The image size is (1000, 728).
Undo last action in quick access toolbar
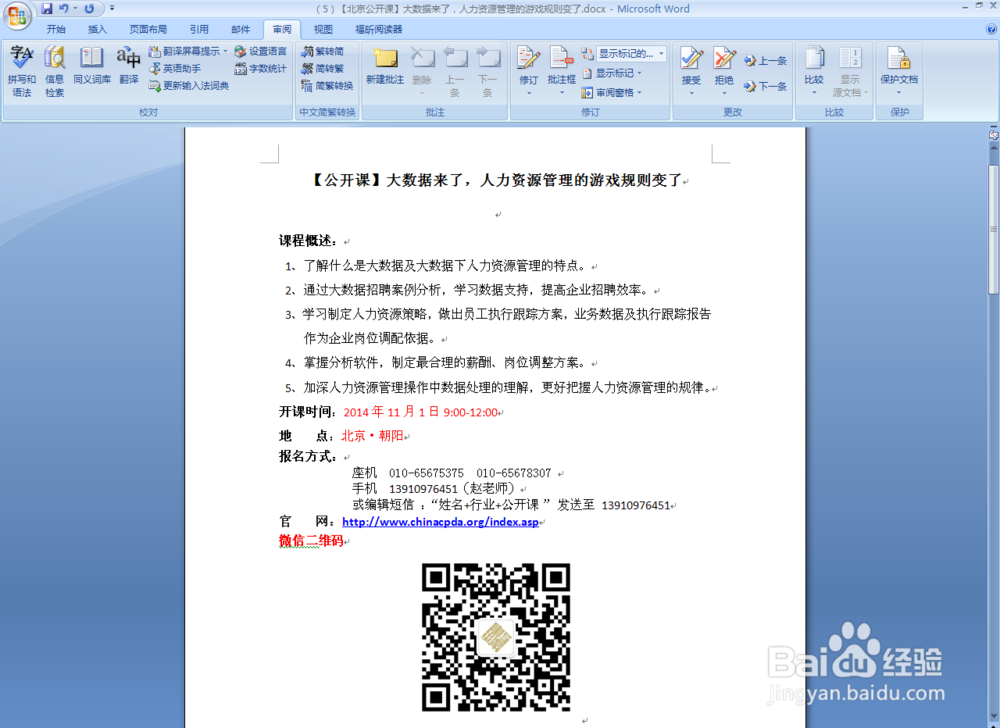64,9
